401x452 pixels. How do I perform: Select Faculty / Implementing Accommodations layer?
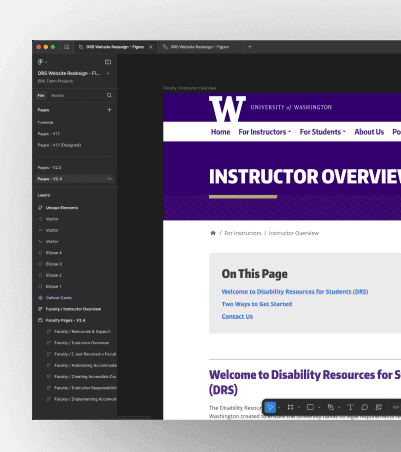tap(85, 399)
